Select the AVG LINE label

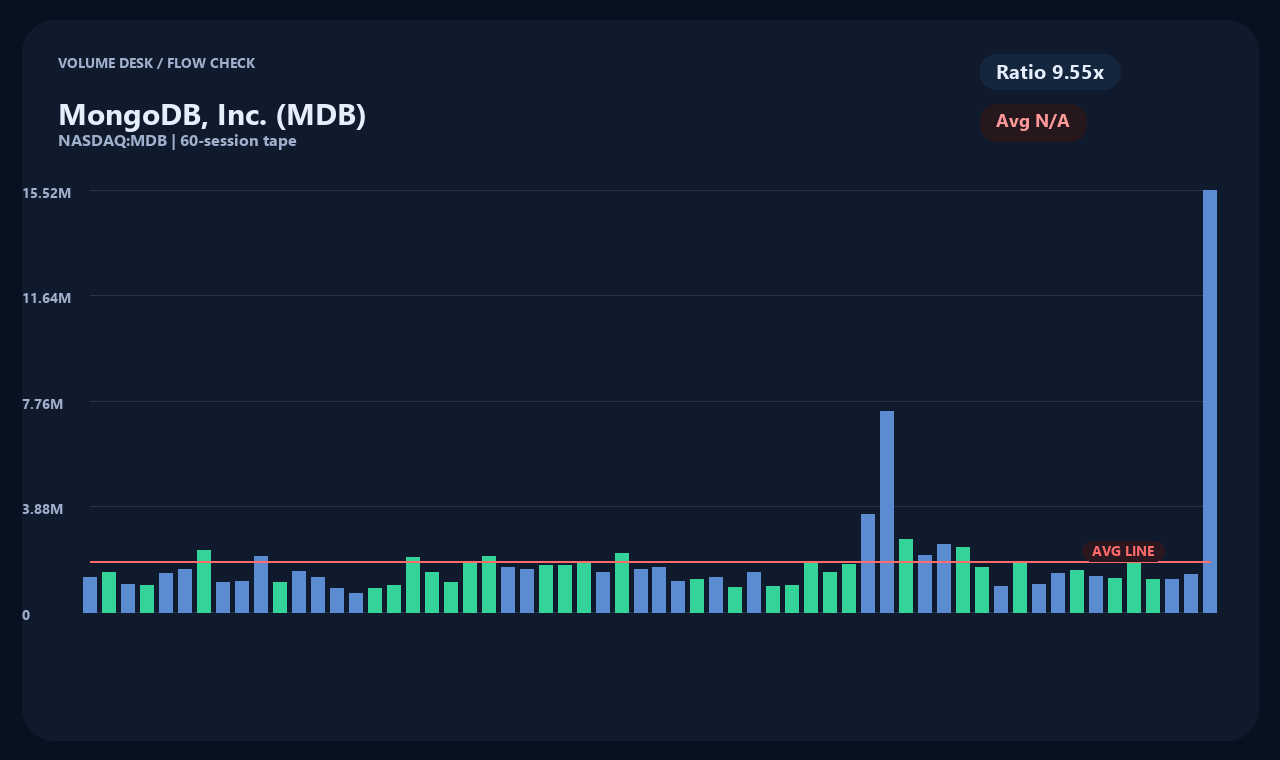(1123, 551)
